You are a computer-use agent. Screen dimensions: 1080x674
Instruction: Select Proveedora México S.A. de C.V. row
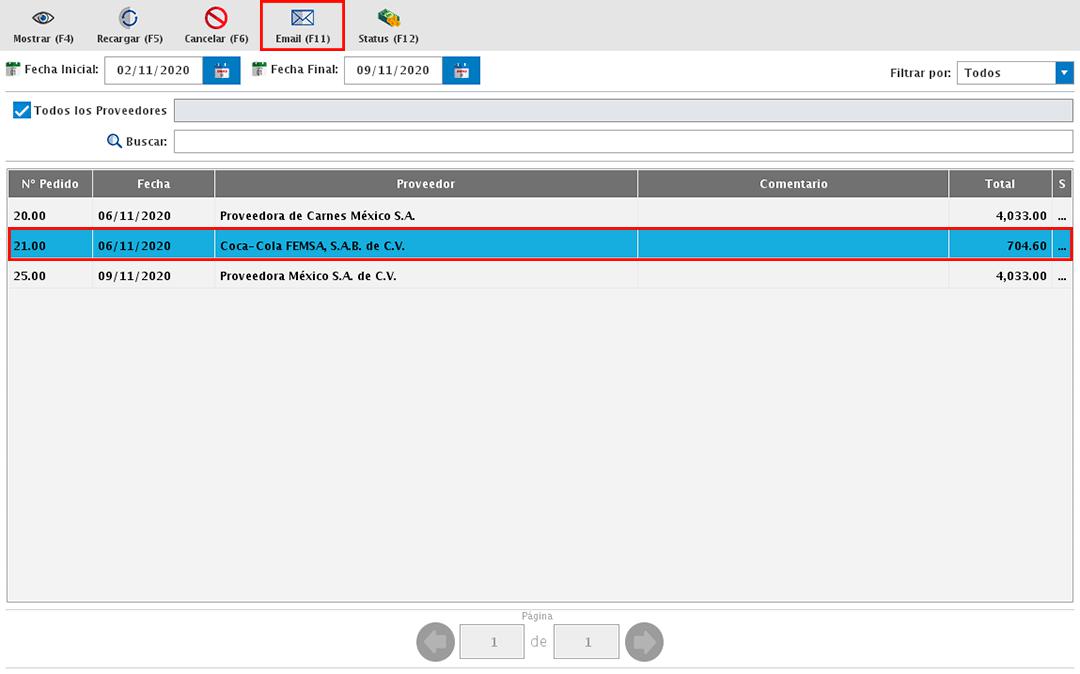[x=425, y=276]
